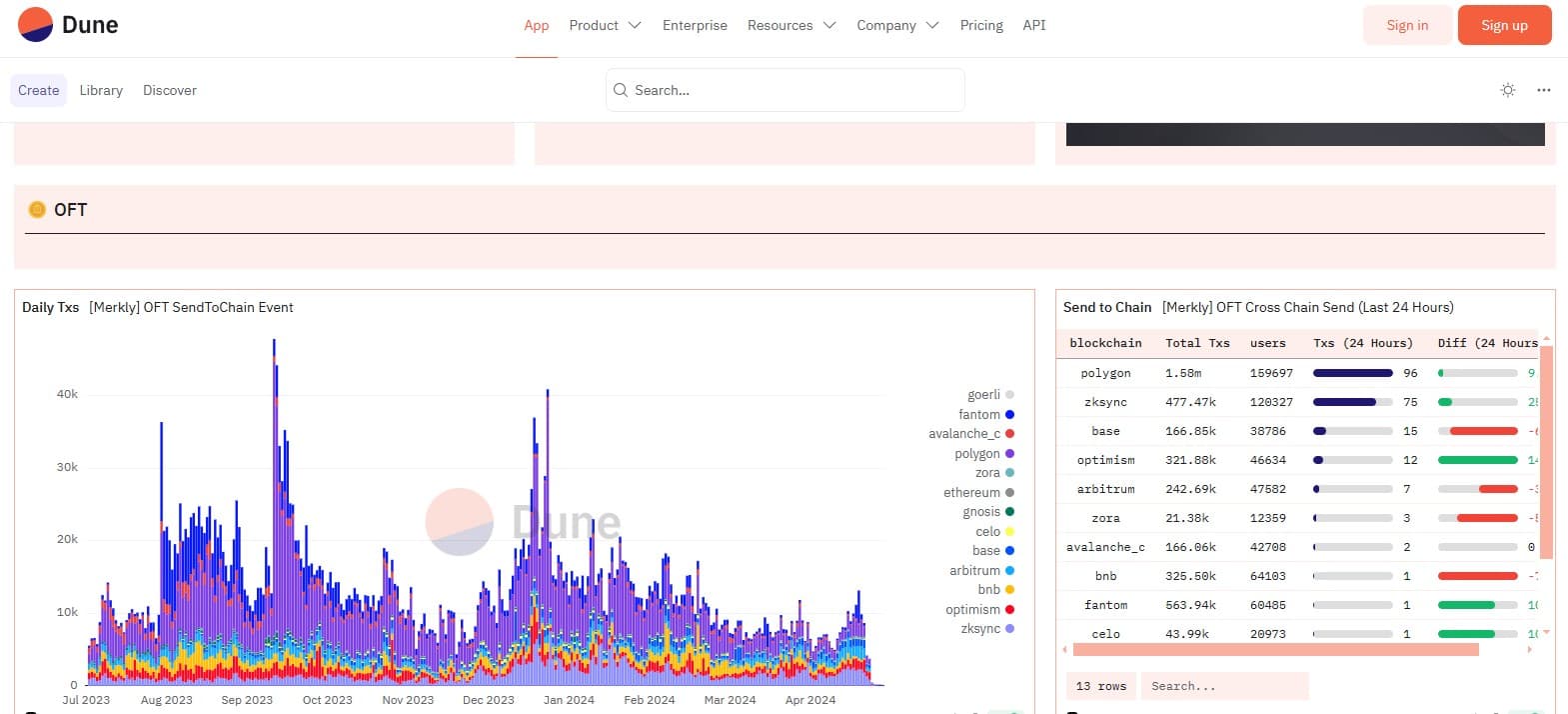This screenshot has height=714, width=1568.
Task: Click bnb's Diff 24h red bar
Action: [x=1478, y=576]
